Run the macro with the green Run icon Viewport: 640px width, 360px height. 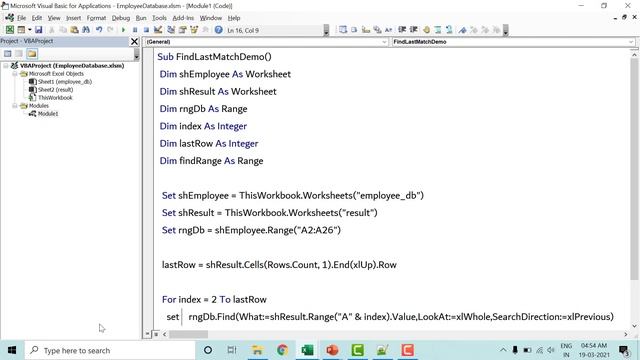click(123, 30)
